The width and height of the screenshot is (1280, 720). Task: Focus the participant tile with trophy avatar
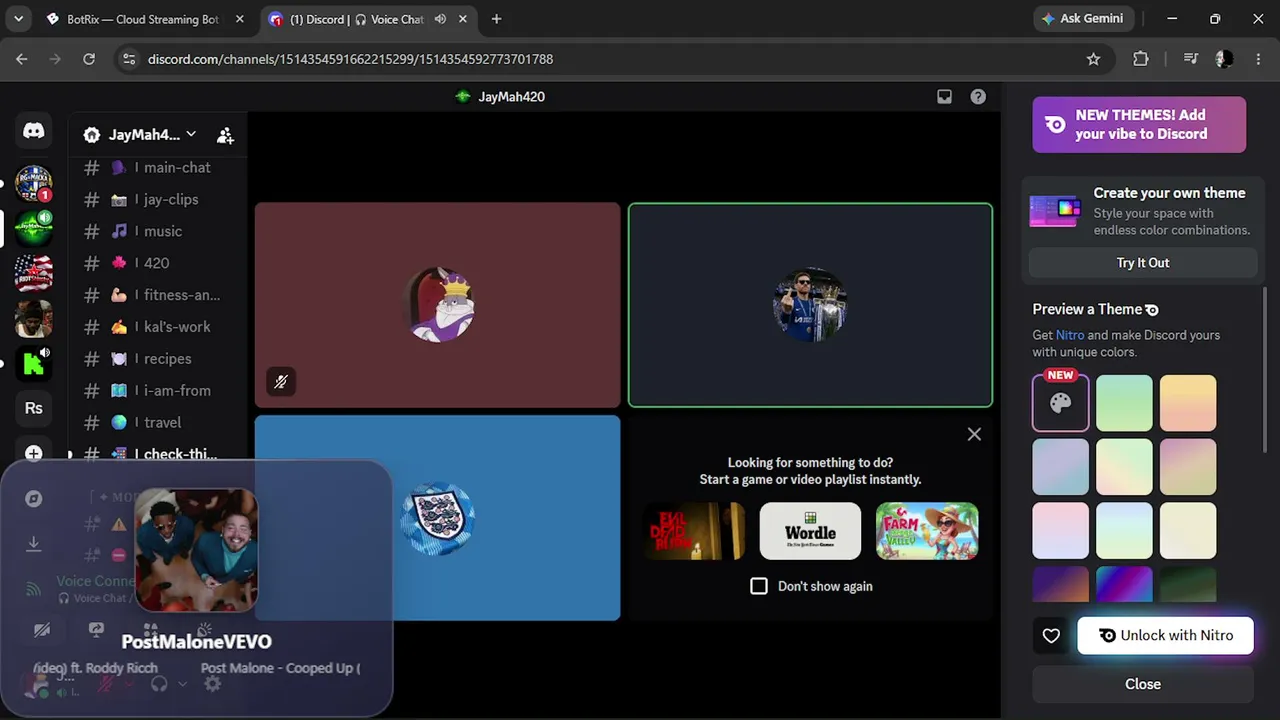tap(810, 306)
